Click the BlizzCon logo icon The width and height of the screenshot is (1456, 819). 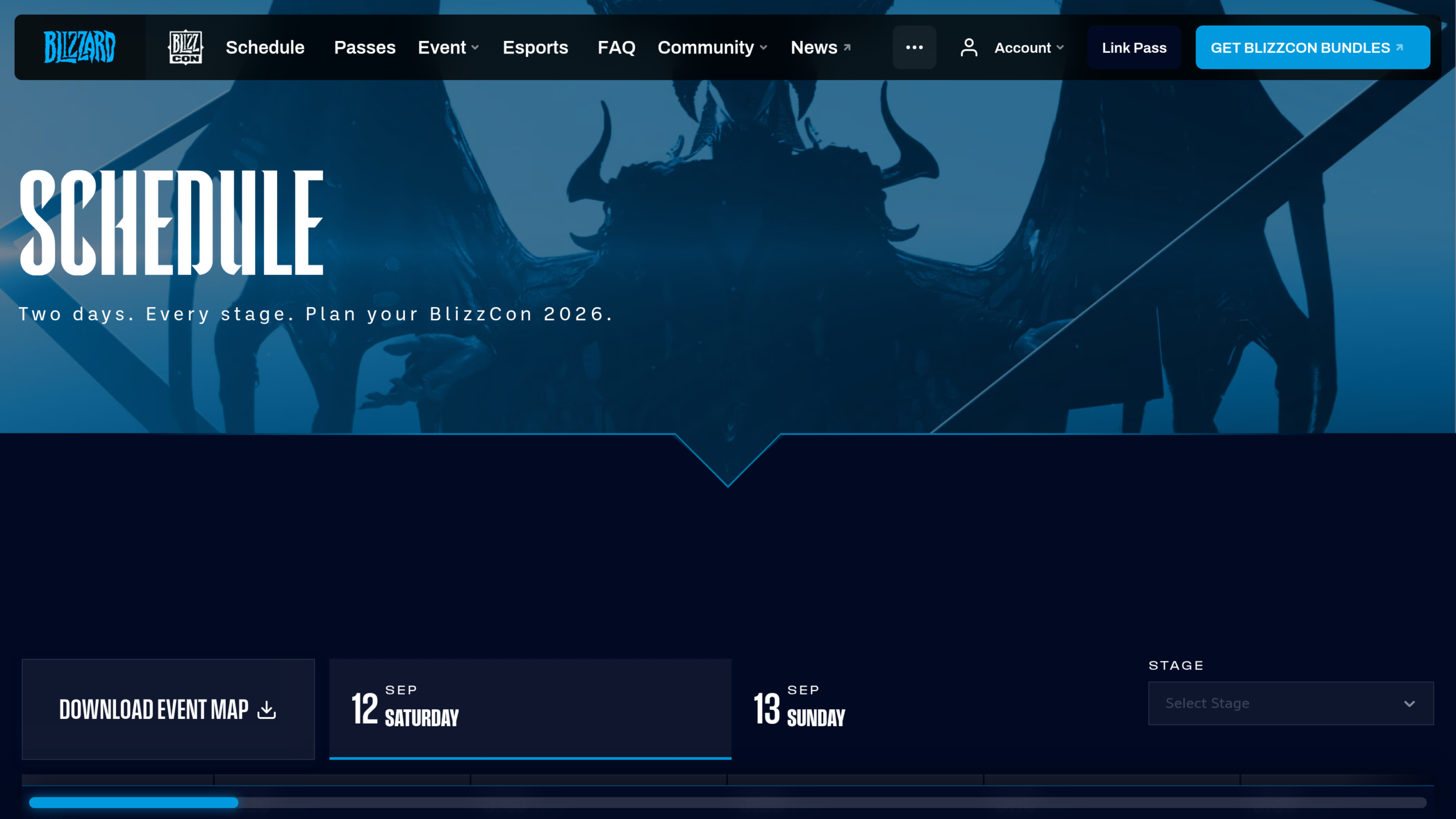pyautogui.click(x=185, y=47)
